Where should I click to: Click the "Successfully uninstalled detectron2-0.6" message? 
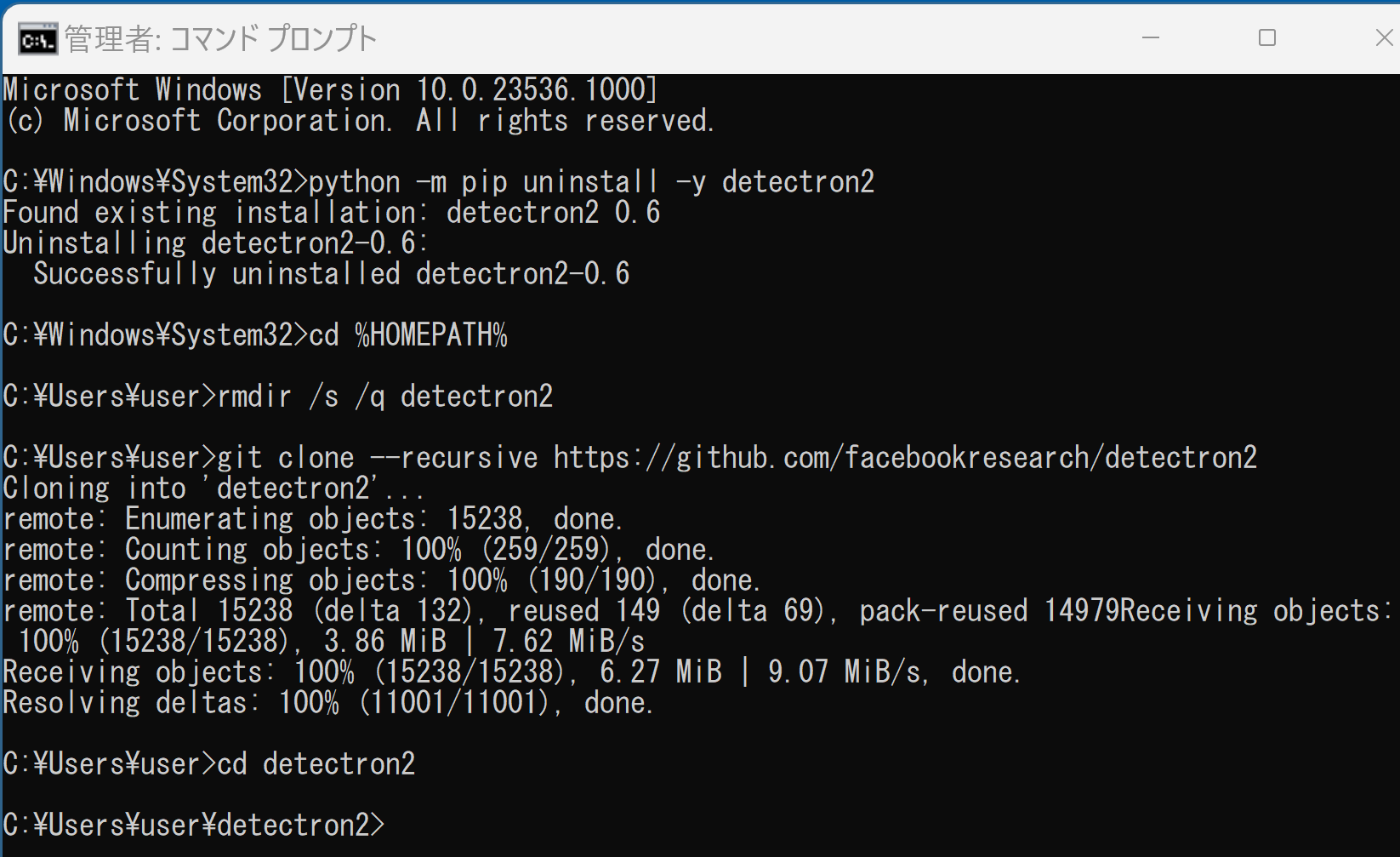332,274
